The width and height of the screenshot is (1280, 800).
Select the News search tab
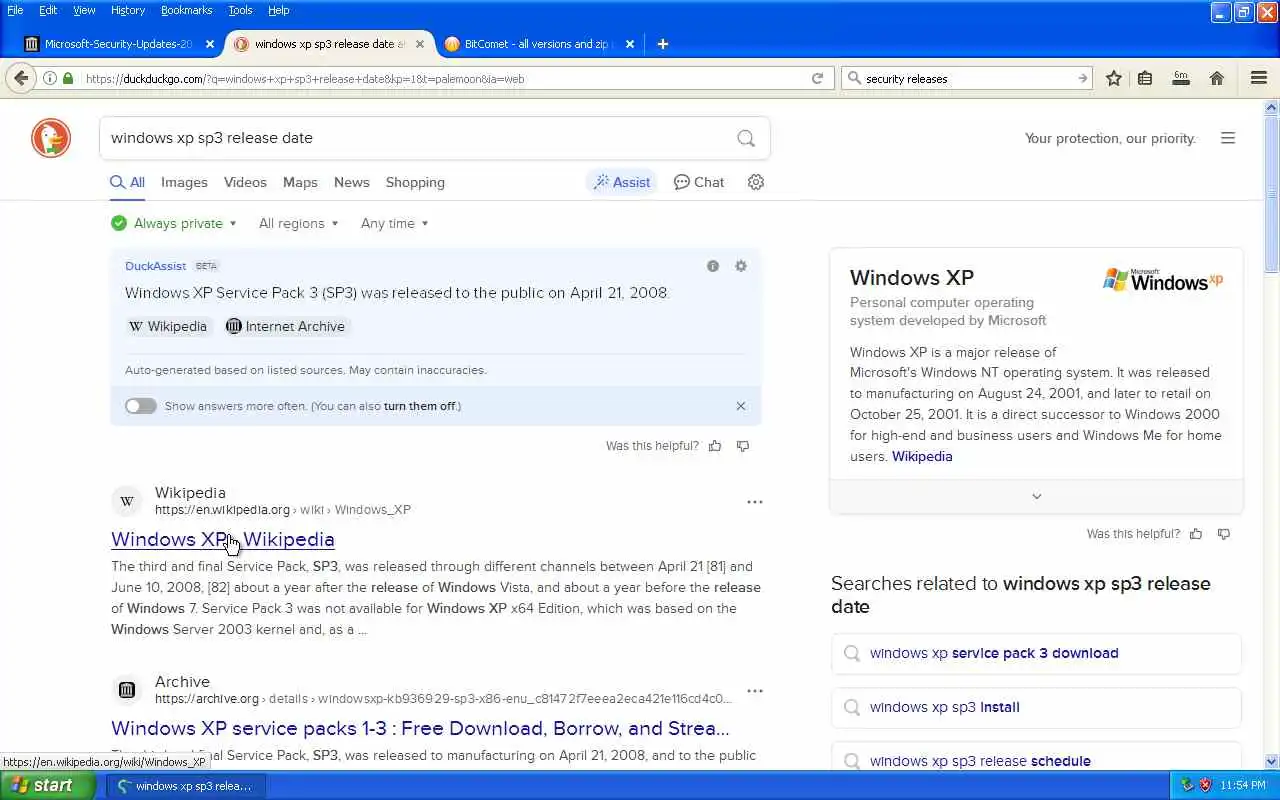pyautogui.click(x=352, y=182)
